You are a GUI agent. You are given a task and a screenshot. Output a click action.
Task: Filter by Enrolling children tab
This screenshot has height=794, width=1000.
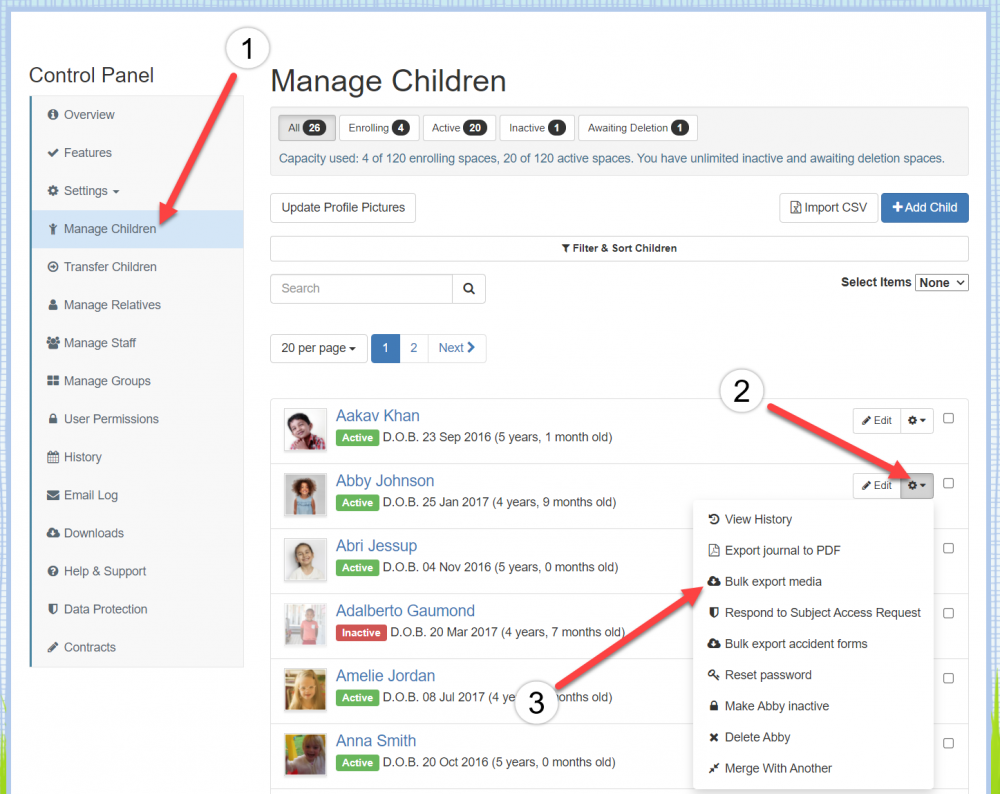(379, 128)
